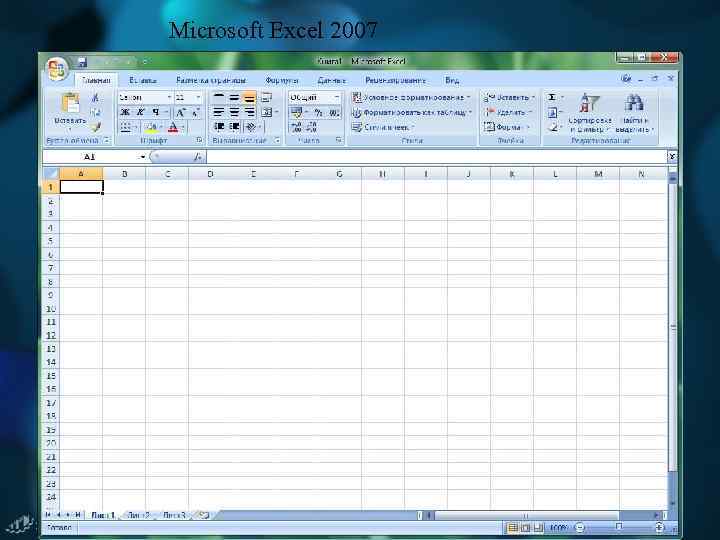Viewport: 720px width, 540px height.
Task: Open the round Office button menu
Action: click(x=57, y=70)
